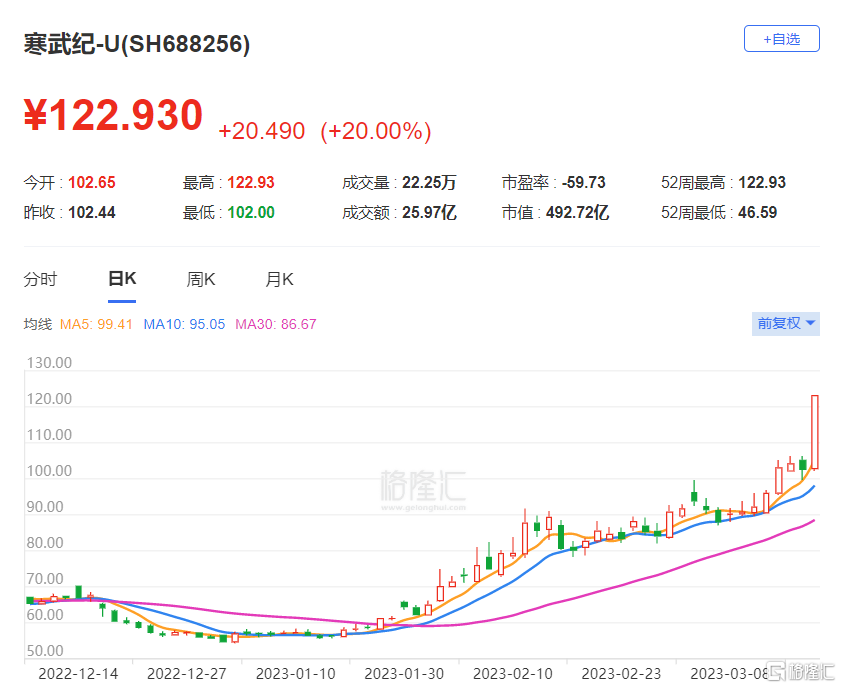
Task: Click the 50.00 y-axis label
Action: pyautogui.click(x=46, y=651)
